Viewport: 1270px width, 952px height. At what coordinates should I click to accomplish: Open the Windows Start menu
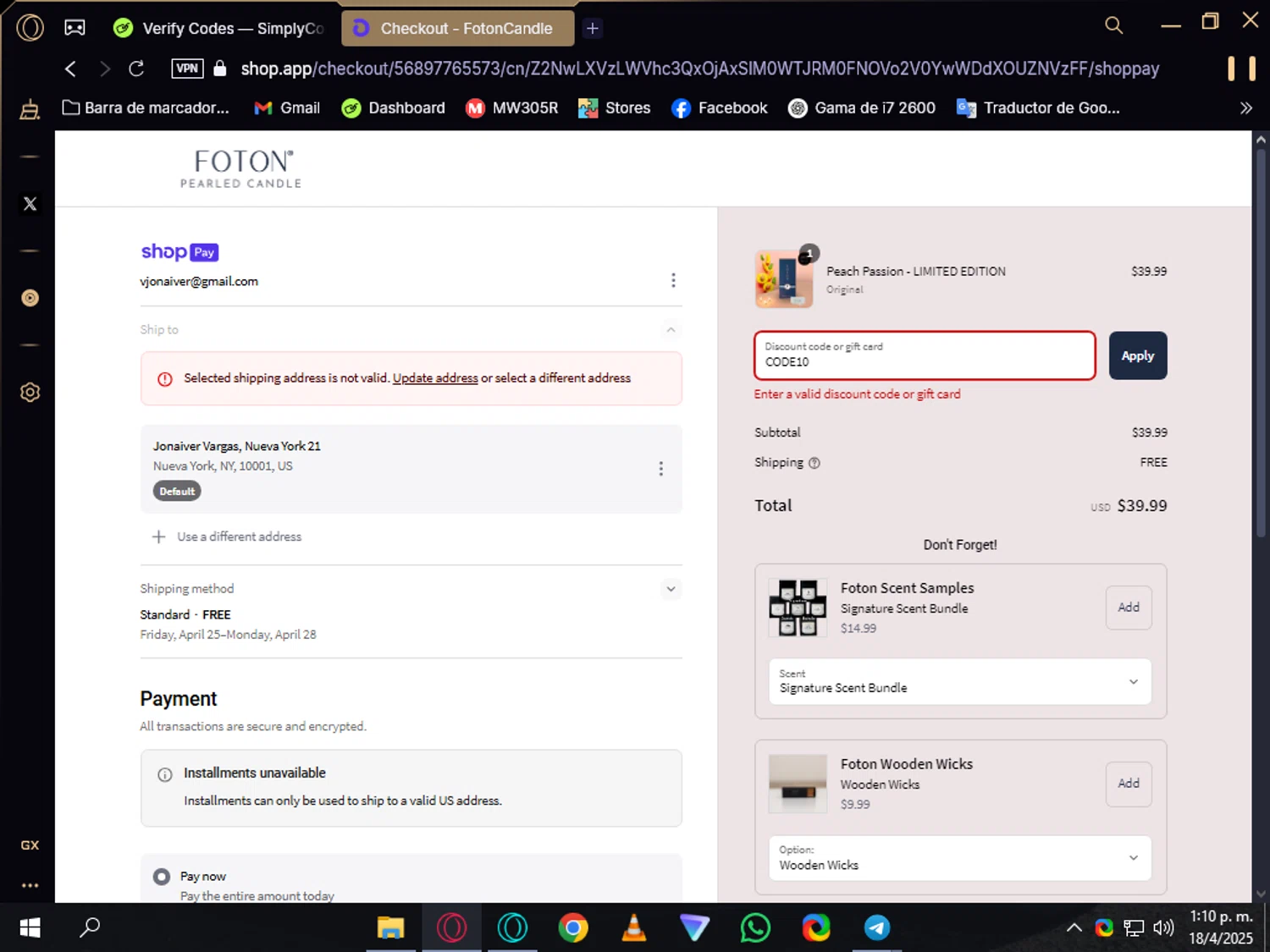pyautogui.click(x=30, y=928)
